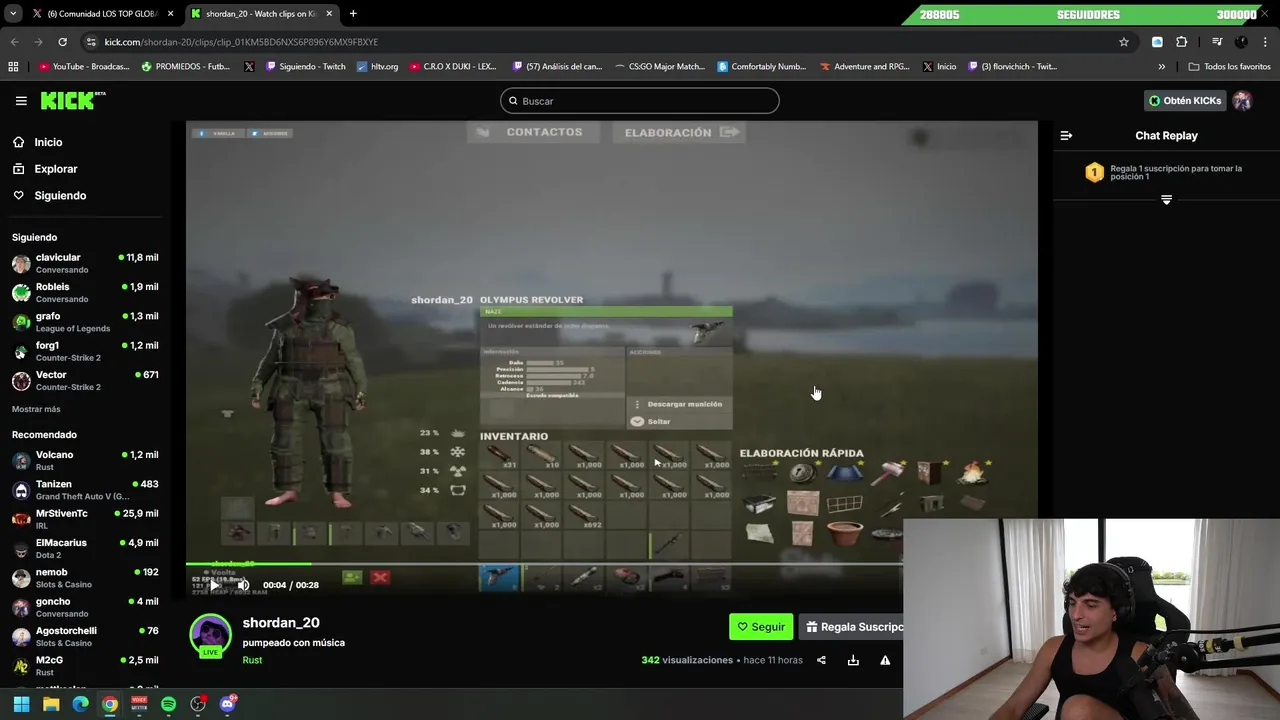Mute the clip volume
Screen dimensions: 1280x720
click(243, 585)
